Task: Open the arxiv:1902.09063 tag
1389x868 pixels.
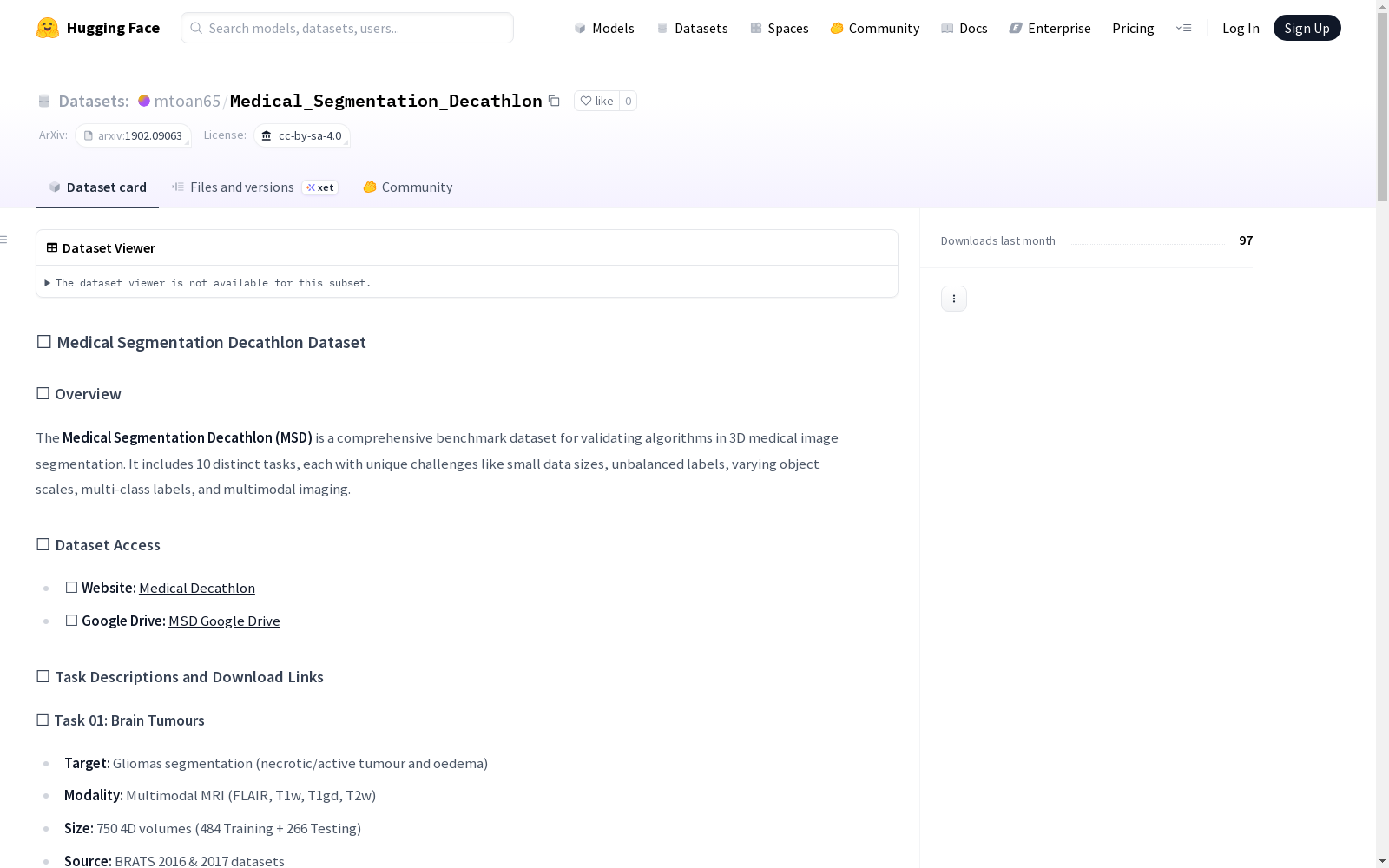Action: click(133, 135)
